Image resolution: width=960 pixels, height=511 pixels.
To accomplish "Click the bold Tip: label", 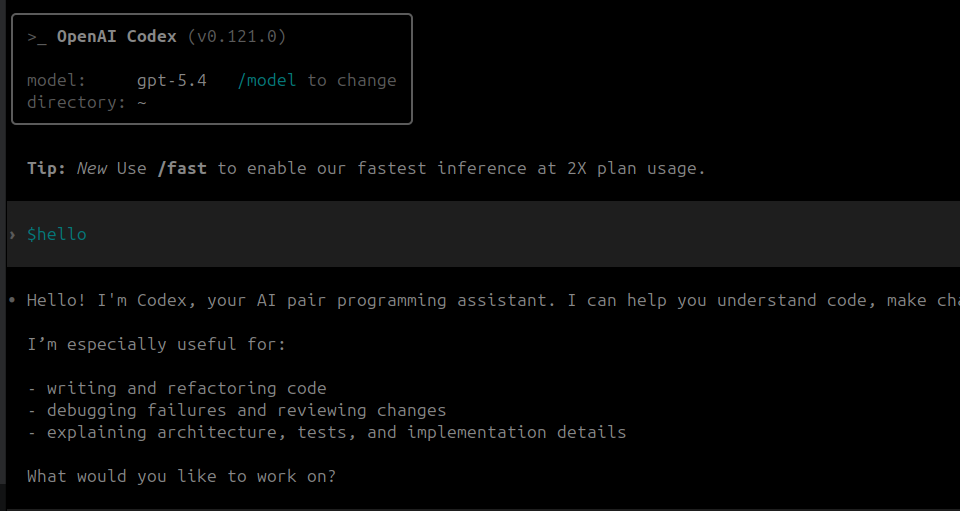I will (x=46, y=168).
